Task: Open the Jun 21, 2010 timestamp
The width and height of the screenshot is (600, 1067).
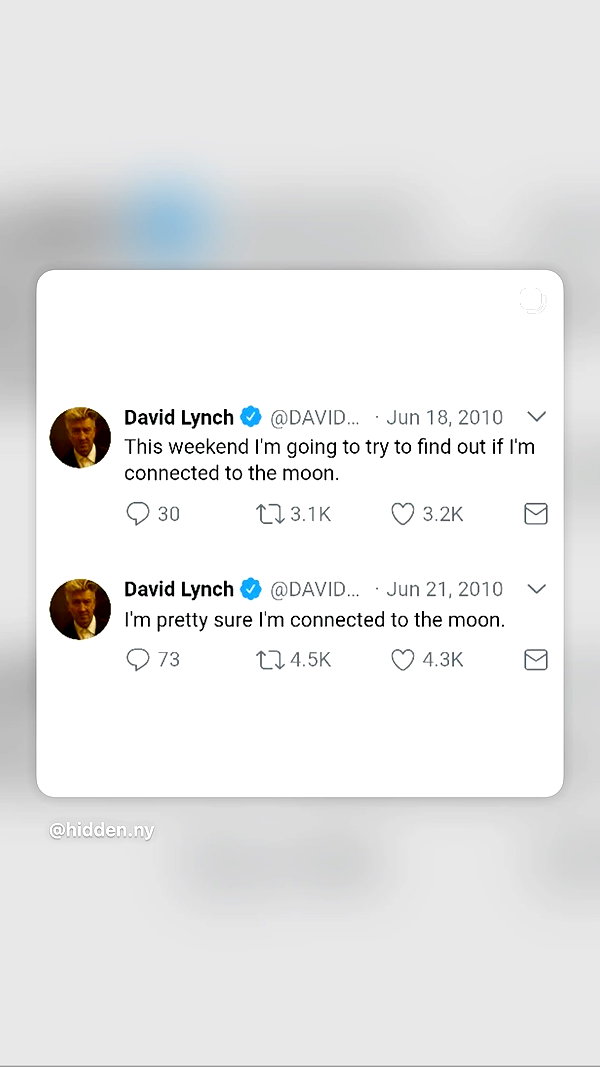Action: pos(444,589)
